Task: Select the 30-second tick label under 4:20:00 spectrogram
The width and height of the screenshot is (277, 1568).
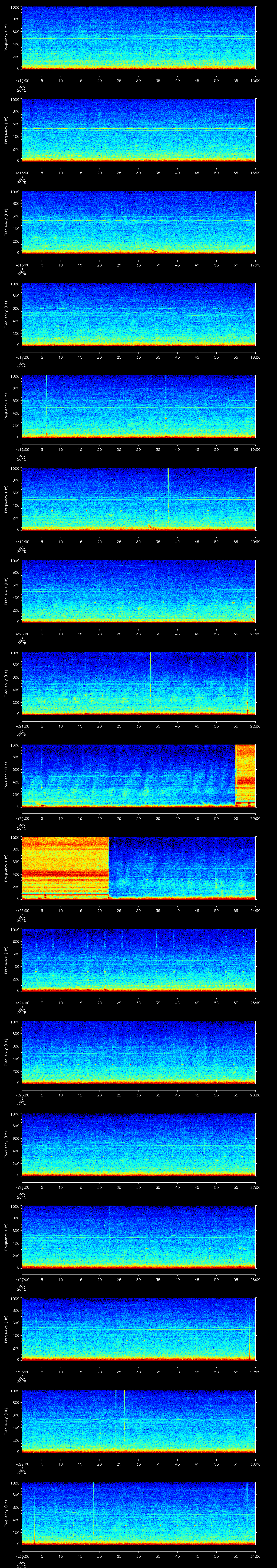Action: [x=139, y=634]
